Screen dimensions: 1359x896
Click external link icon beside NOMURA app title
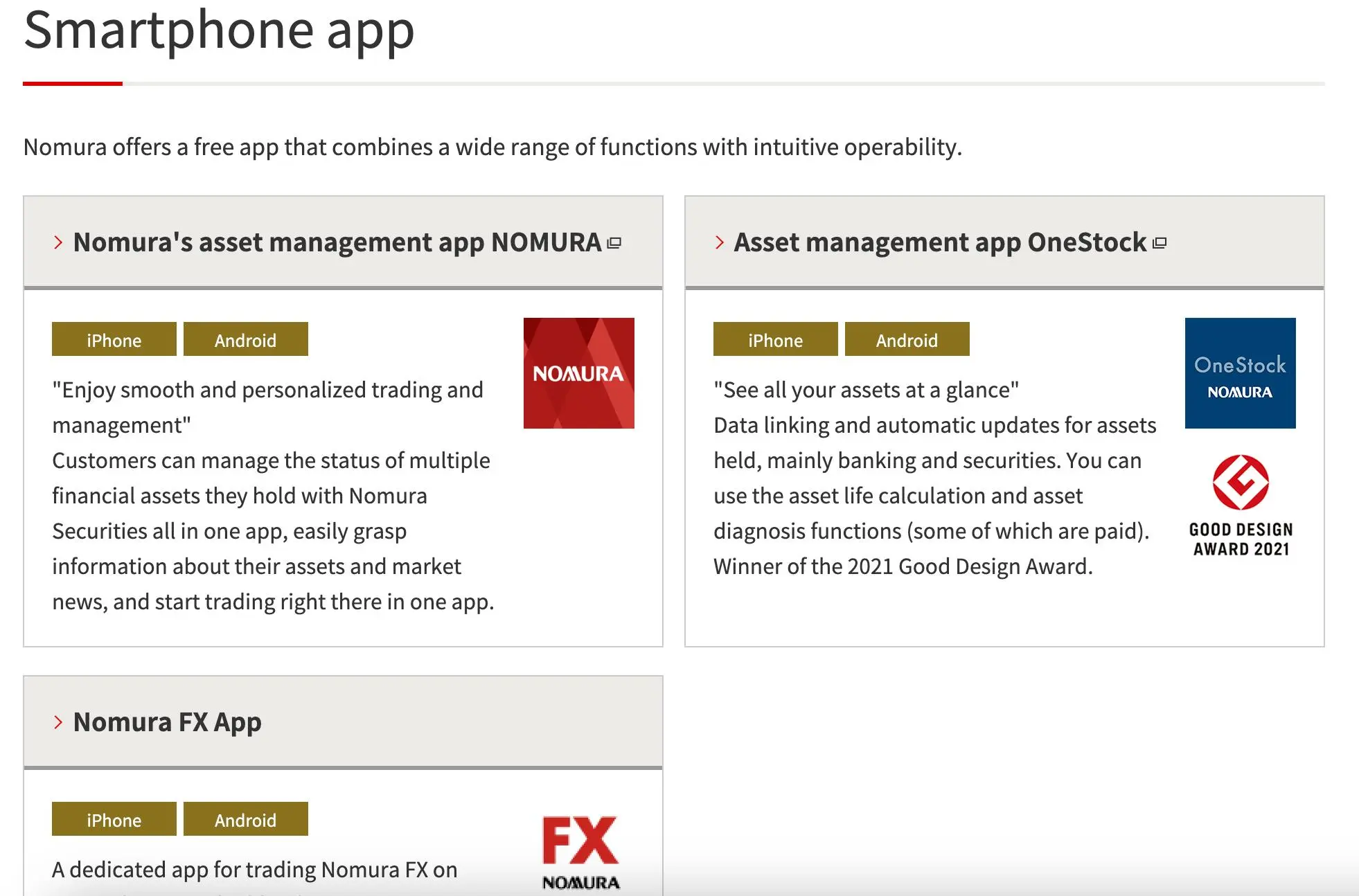pos(614,243)
